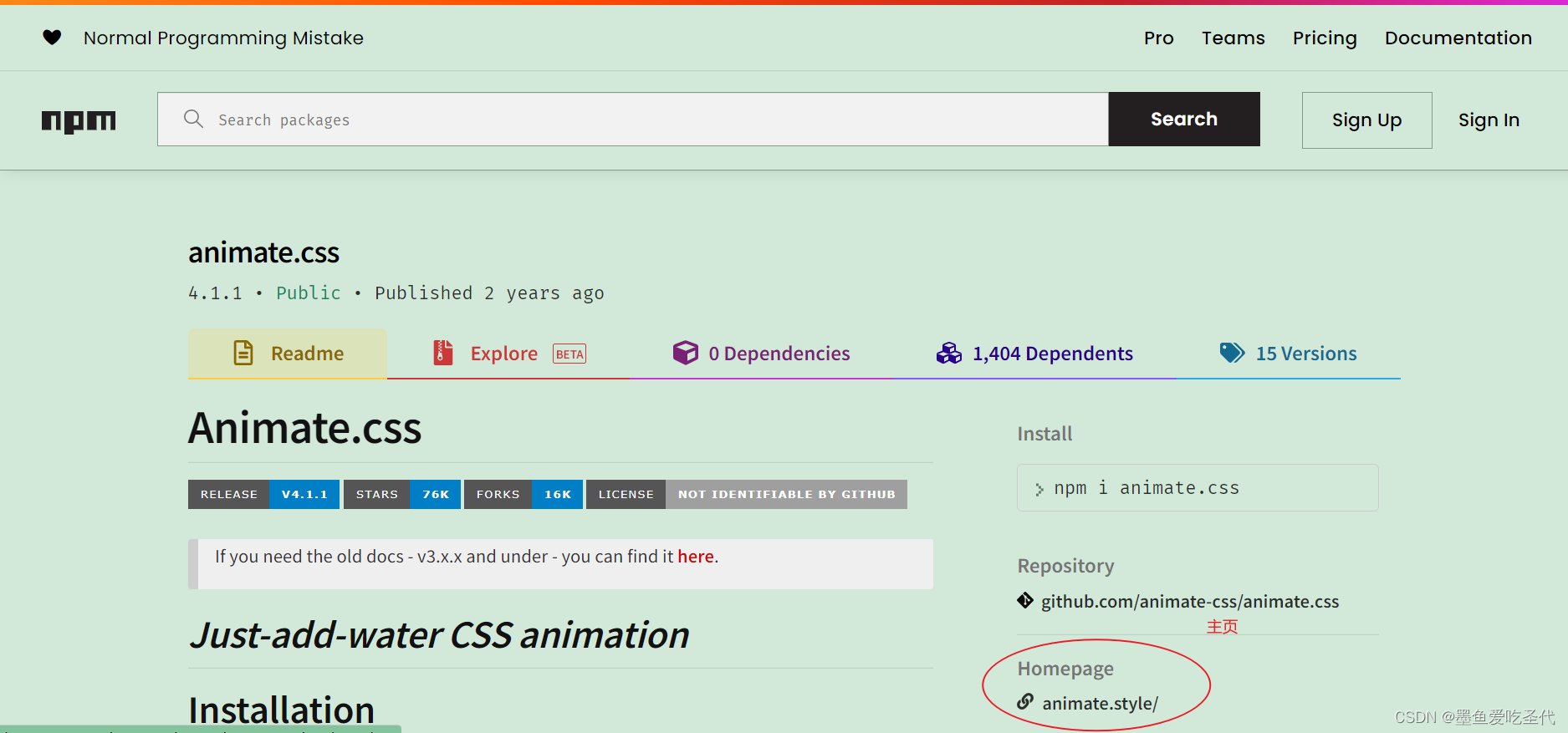View the 1,404 Dependents tab
Viewport: 1568px width, 733px height.
click(x=1034, y=354)
